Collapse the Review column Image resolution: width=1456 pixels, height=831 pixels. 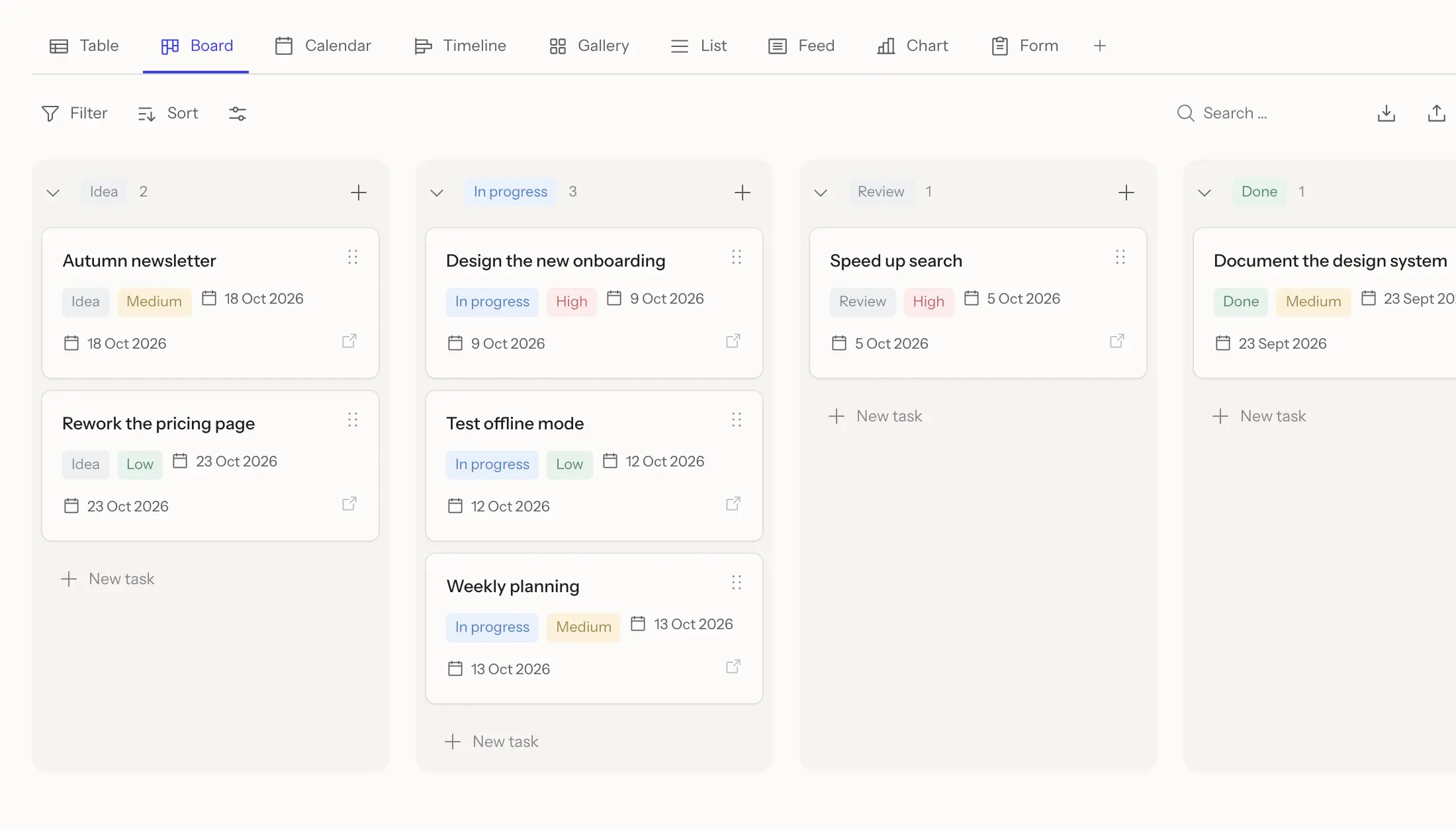[821, 193]
